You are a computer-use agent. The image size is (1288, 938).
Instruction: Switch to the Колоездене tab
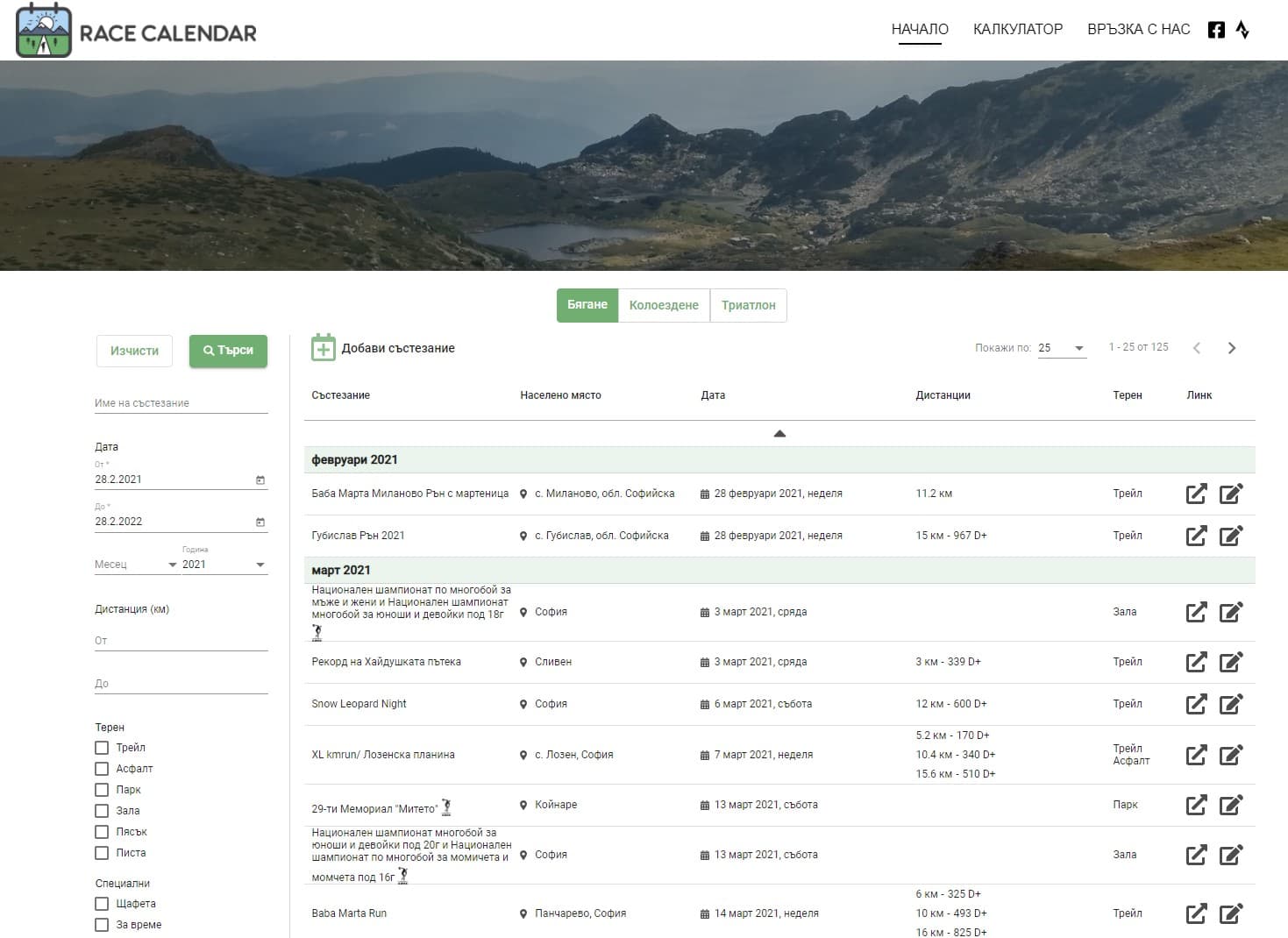coord(664,305)
